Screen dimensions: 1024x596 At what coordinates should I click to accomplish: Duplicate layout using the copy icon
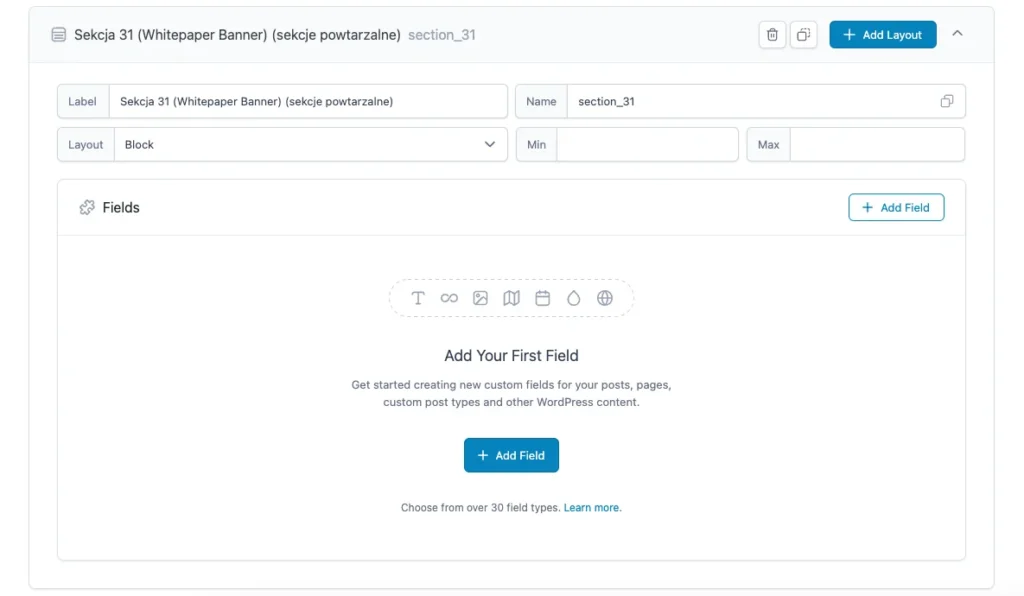pyautogui.click(x=803, y=35)
